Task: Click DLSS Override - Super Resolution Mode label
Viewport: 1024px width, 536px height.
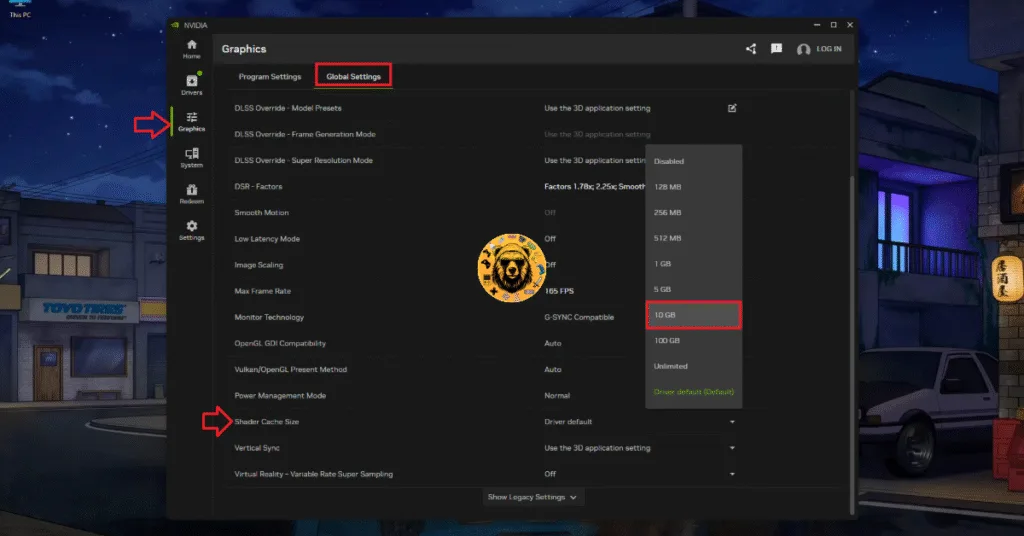Action: point(304,161)
